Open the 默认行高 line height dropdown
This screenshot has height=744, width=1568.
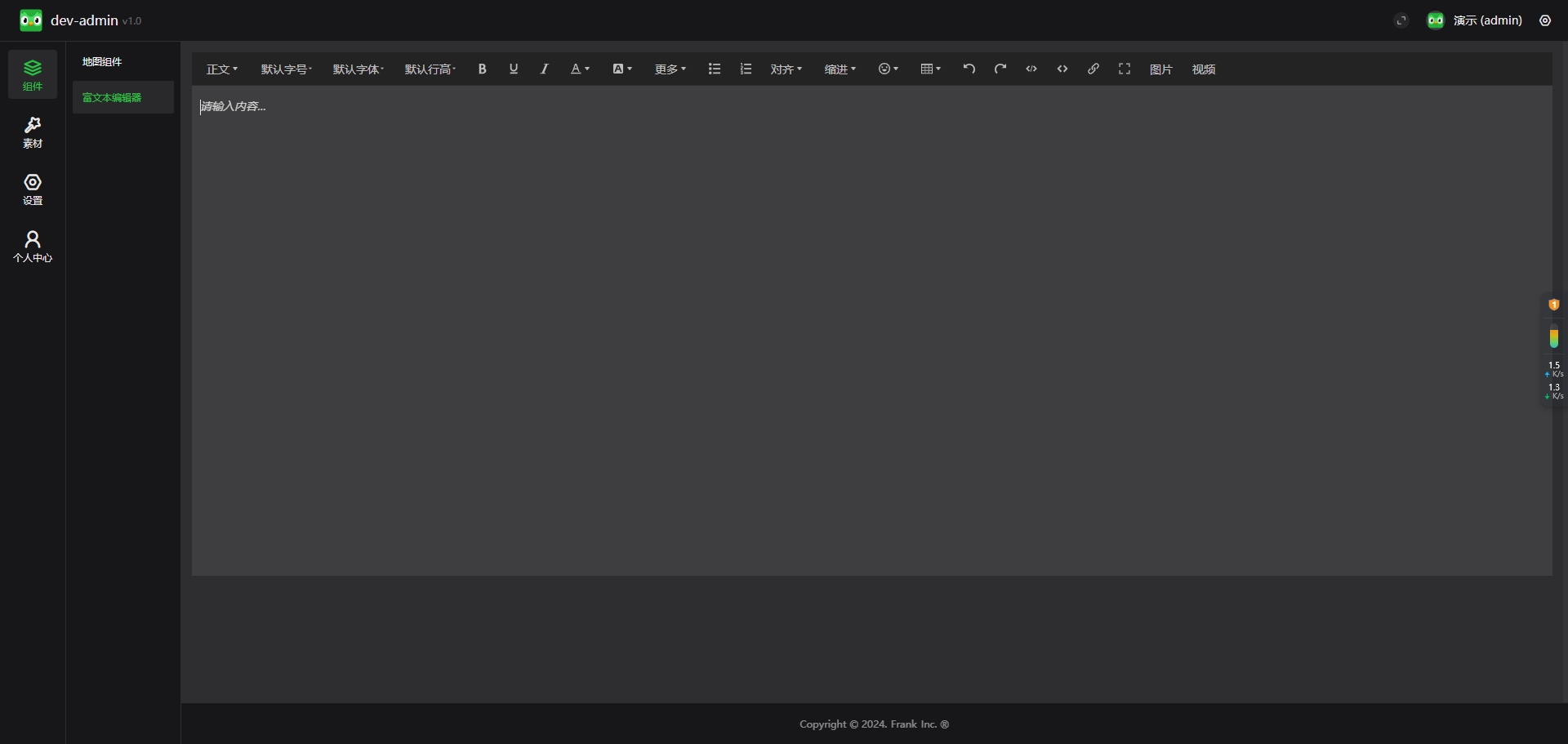430,69
